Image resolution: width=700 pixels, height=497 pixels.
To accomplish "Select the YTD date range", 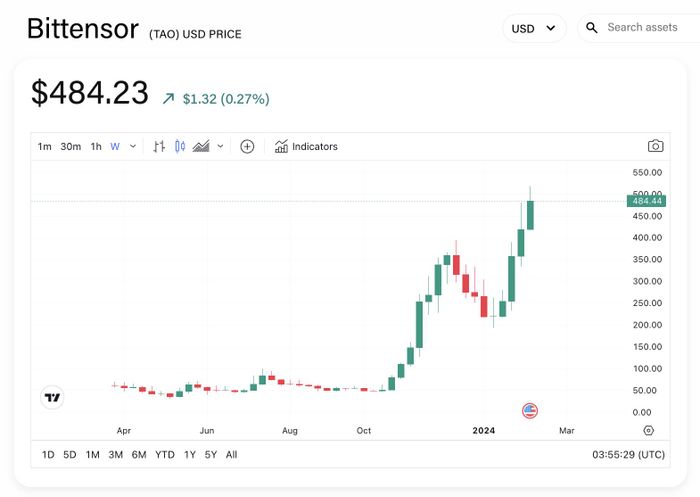I will [x=165, y=455].
